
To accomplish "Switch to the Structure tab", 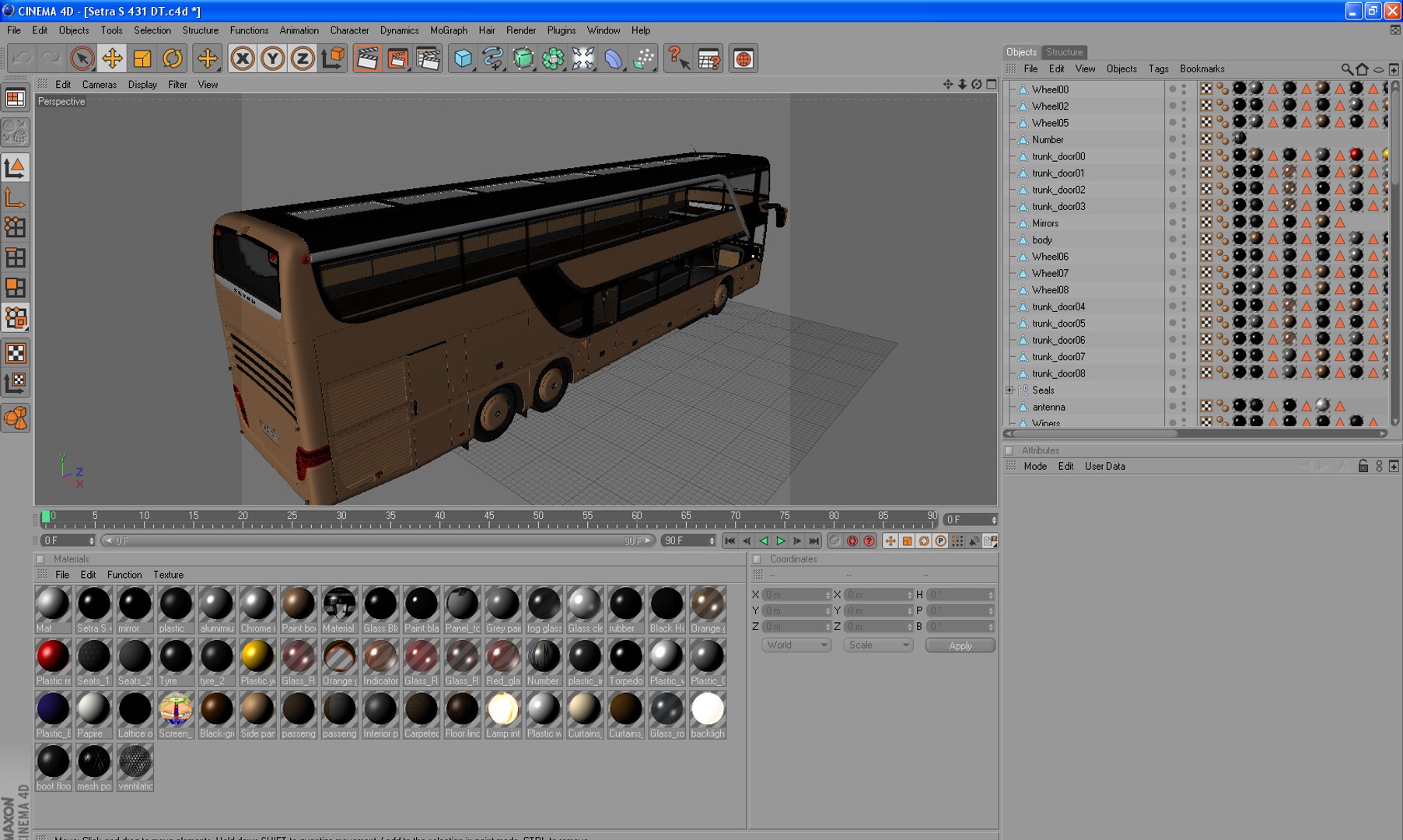I will (x=1064, y=52).
